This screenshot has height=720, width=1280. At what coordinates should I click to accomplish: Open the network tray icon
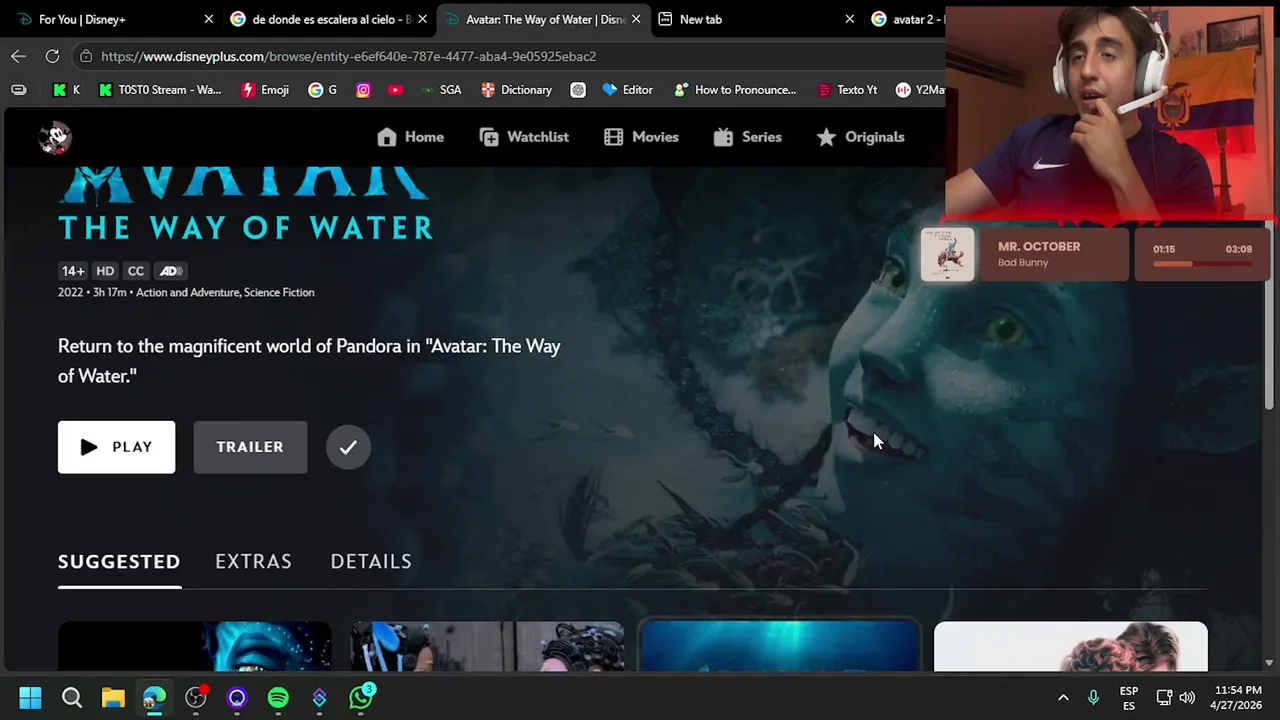tap(1164, 697)
